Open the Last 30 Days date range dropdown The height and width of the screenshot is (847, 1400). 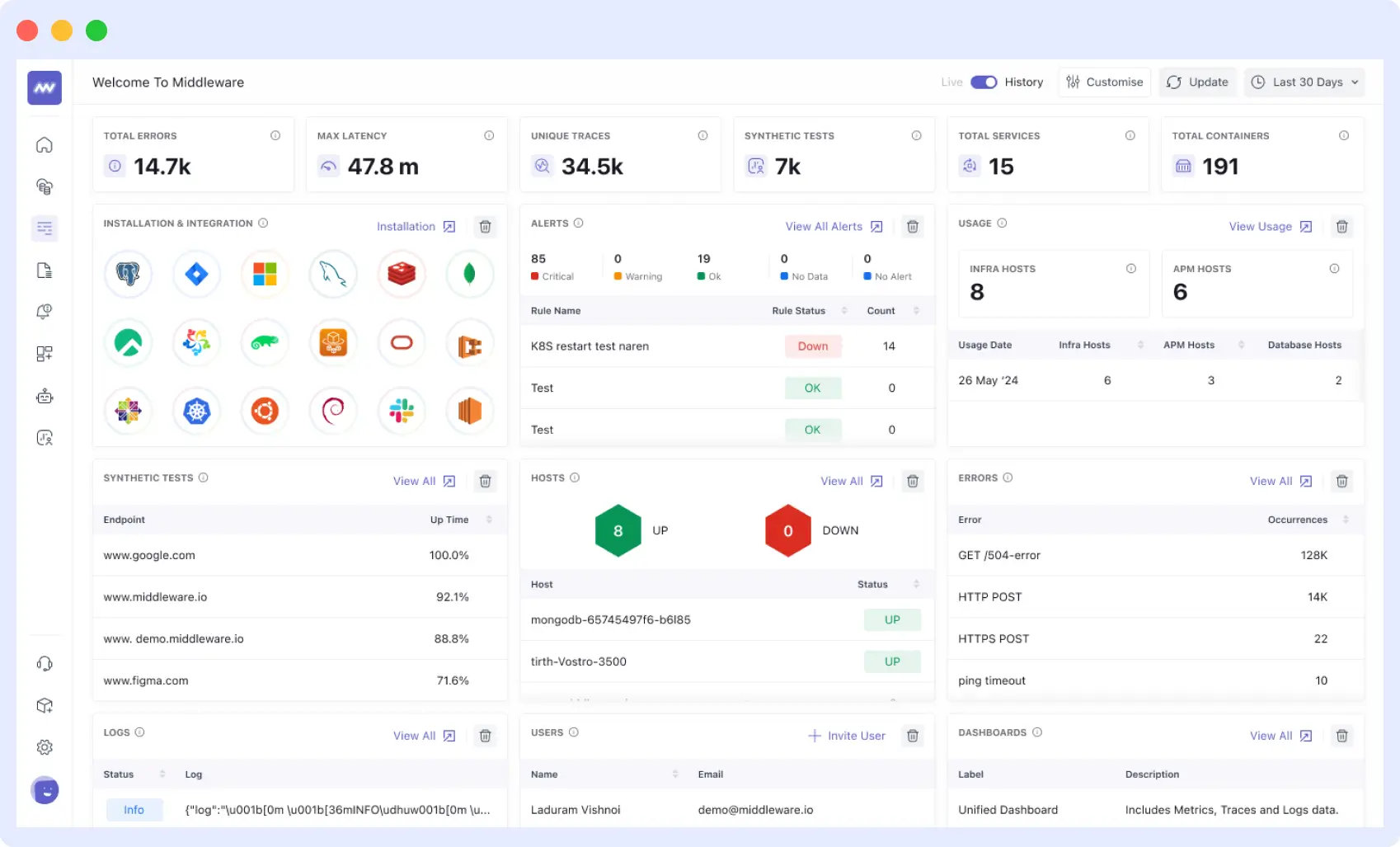click(1304, 82)
